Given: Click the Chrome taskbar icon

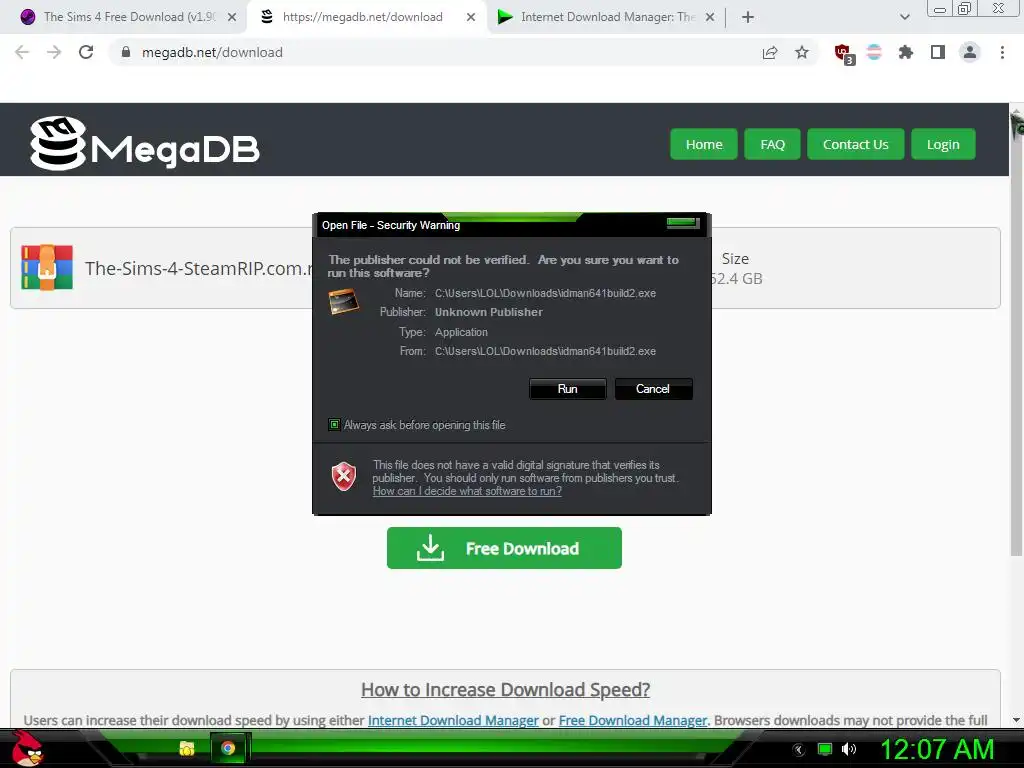Looking at the screenshot, I should point(228,748).
